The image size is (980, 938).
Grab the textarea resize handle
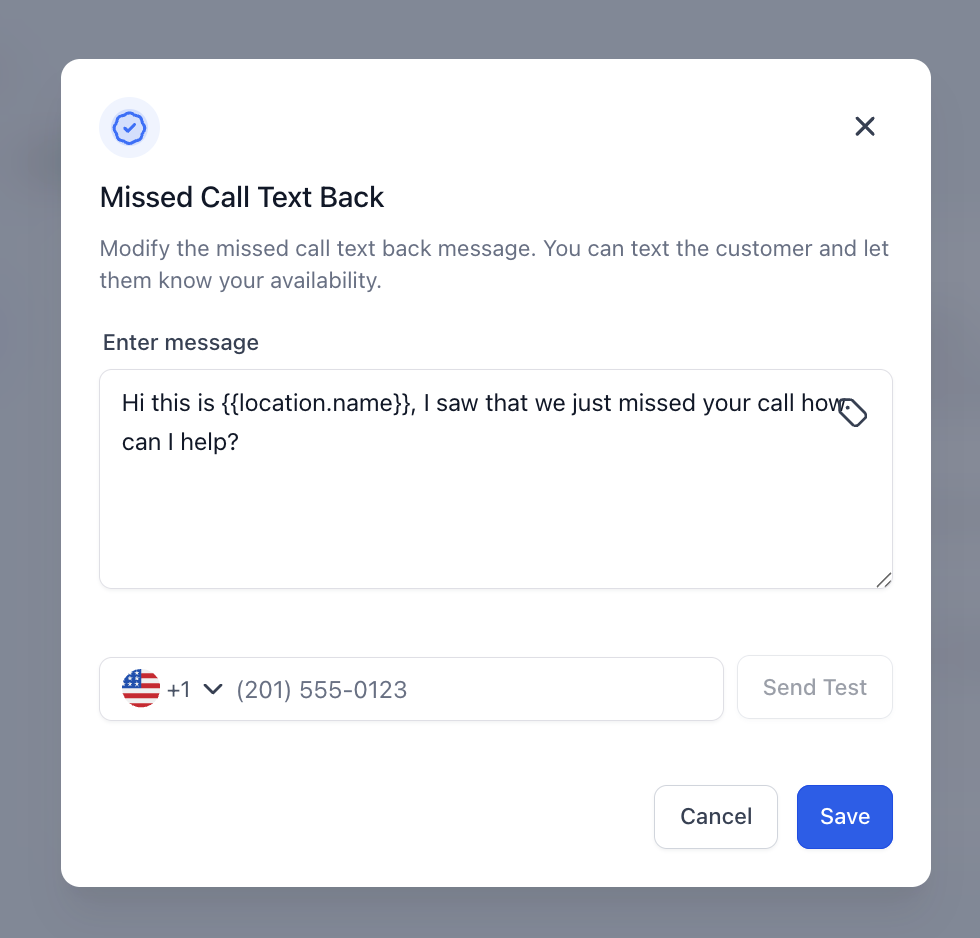tap(883, 580)
